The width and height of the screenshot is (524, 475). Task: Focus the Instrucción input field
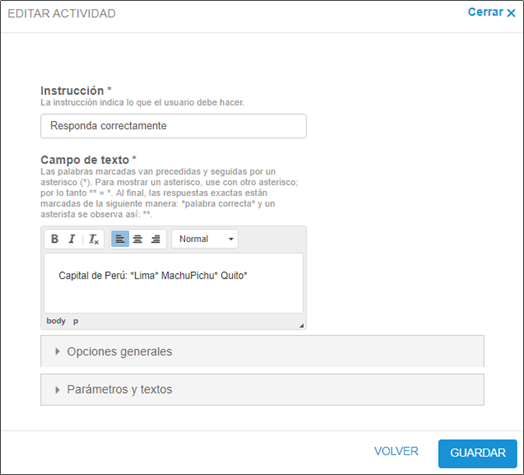173,126
